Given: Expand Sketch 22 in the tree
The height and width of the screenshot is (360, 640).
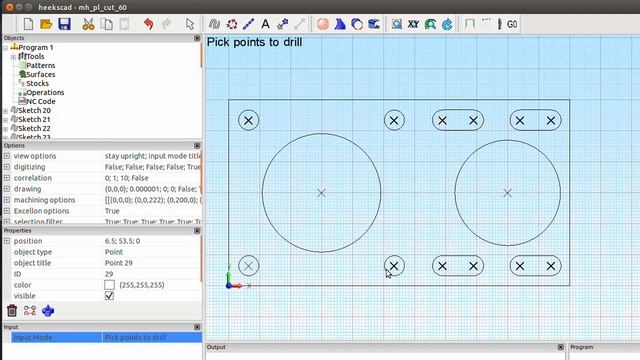Looking at the screenshot, I should pos(6,129).
